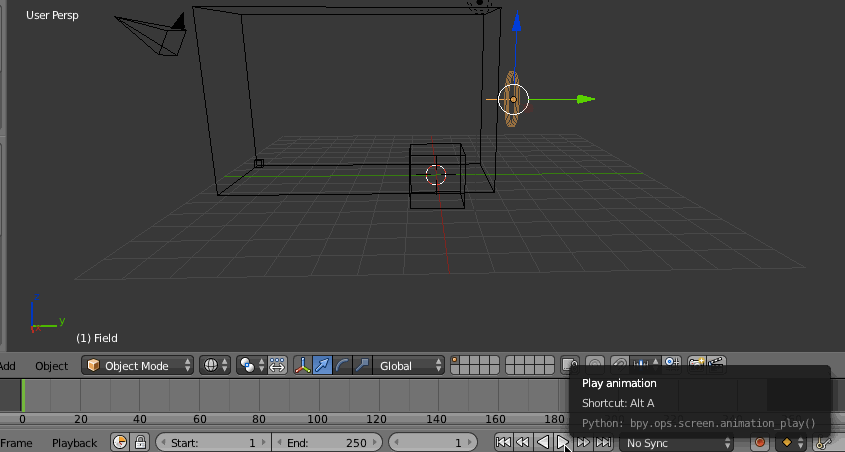Screen dimensions: 845x452
Task: Click the 3D cursor inside the cube
Action: tap(435, 175)
